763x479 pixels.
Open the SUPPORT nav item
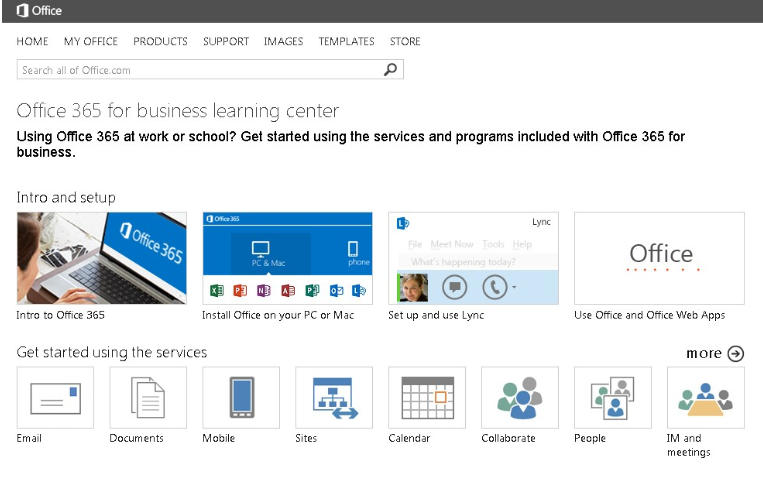click(226, 41)
